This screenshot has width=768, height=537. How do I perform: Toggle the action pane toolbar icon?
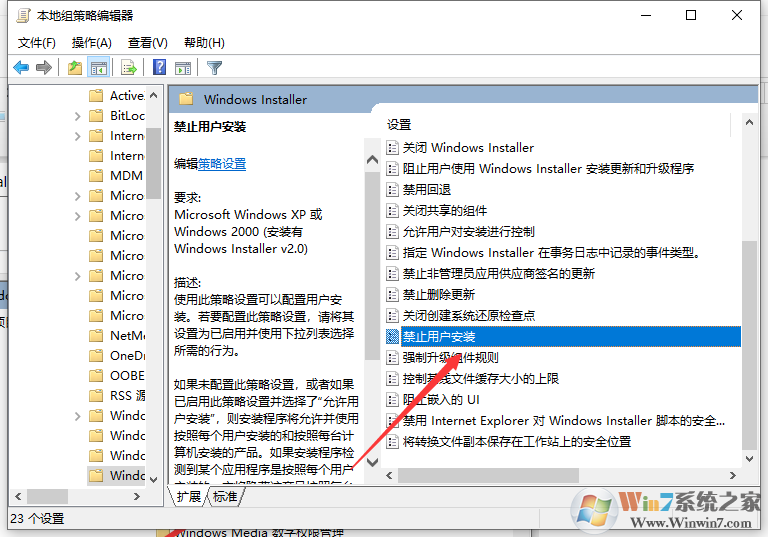[x=183, y=68]
